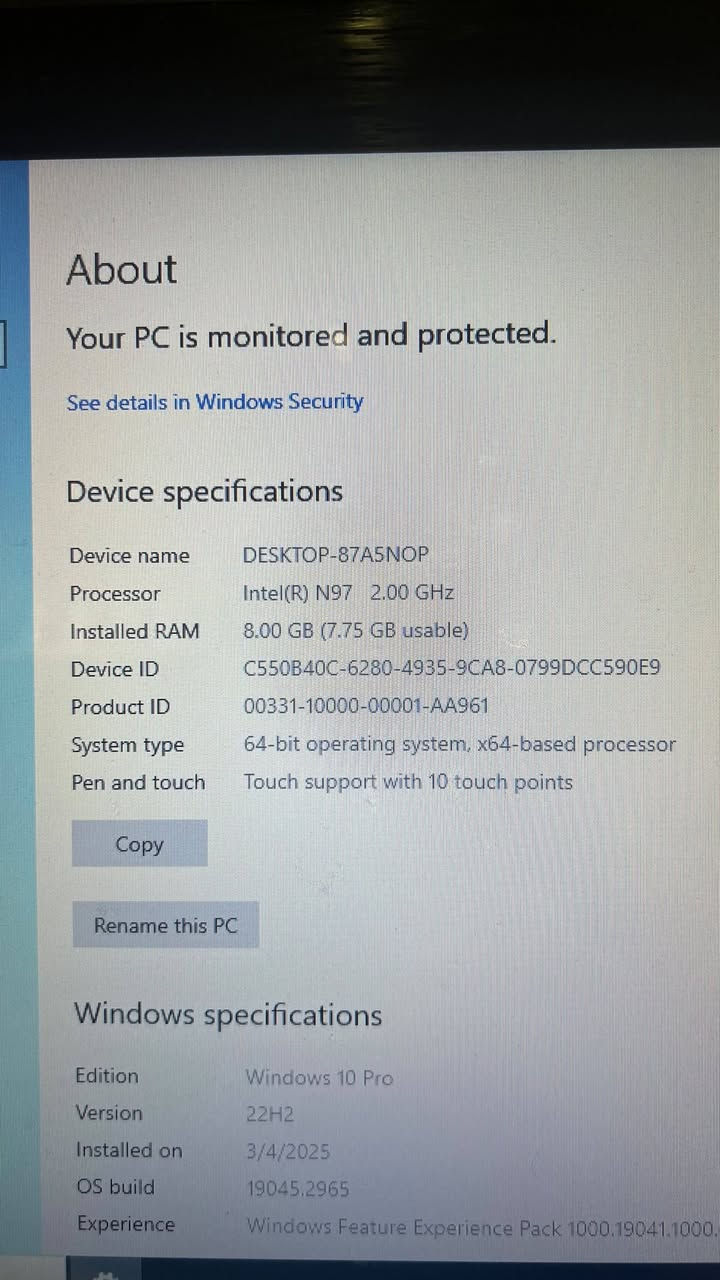Click the About page heading

(x=121, y=269)
